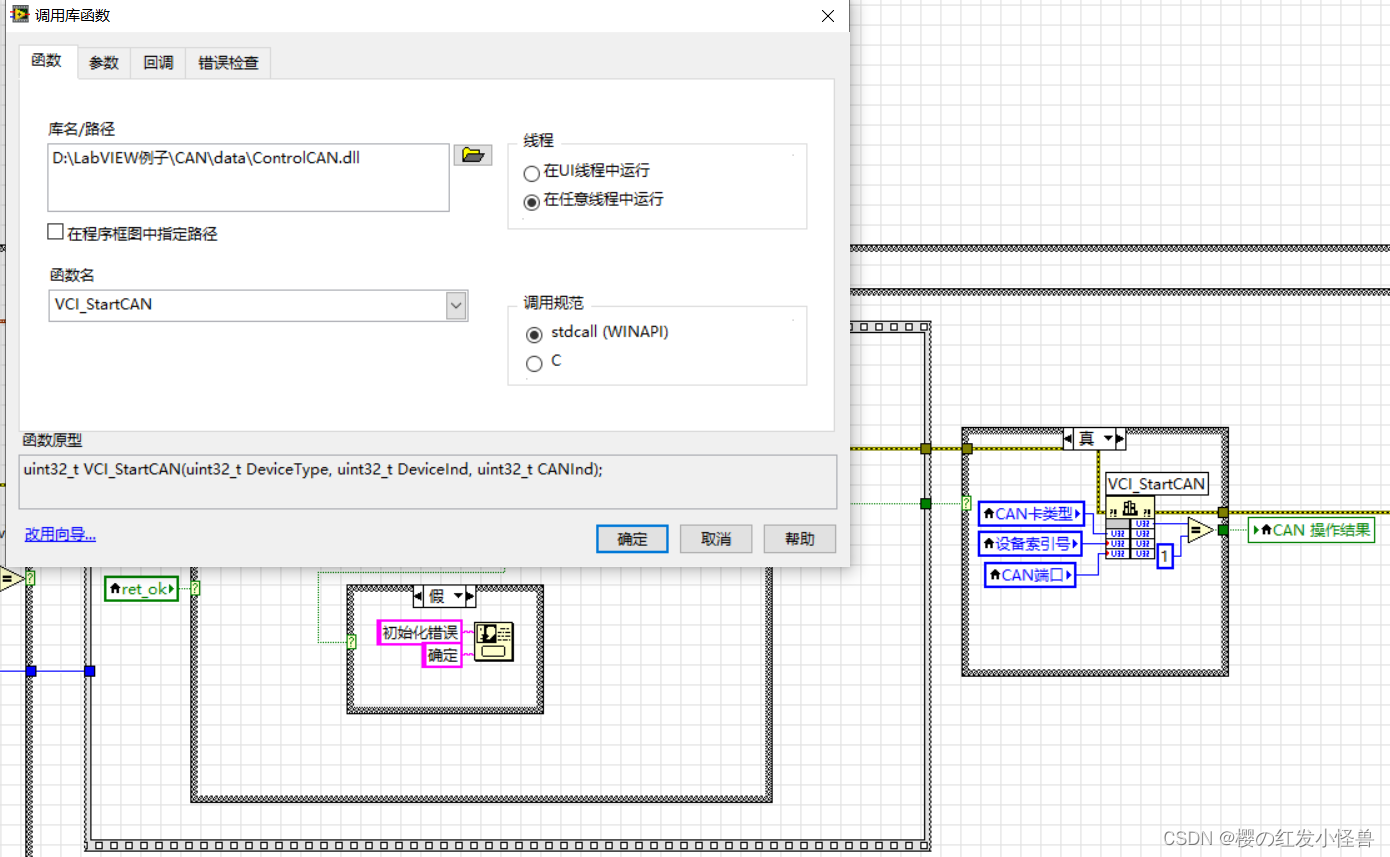
Task: Open the 真 case selector dropdown
Action: [1110, 438]
